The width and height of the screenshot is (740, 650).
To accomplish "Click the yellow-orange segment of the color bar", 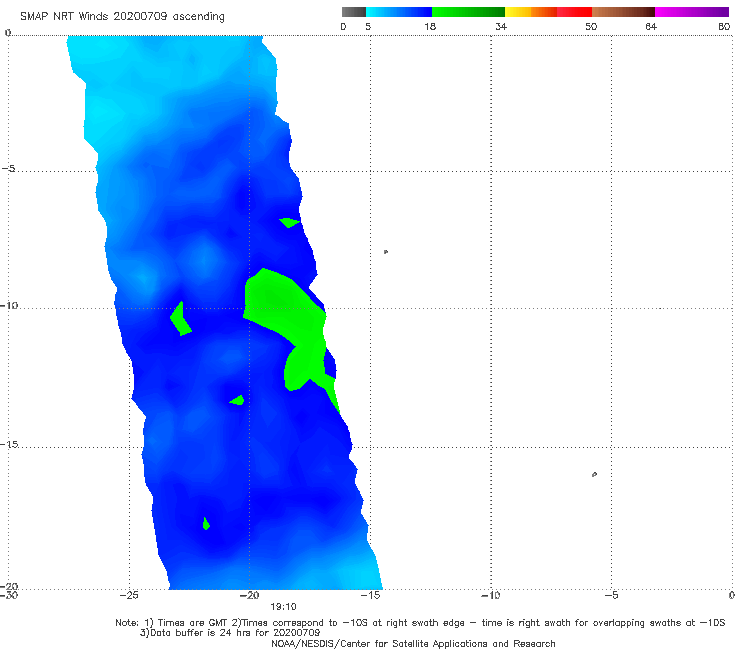I will 531,12.
